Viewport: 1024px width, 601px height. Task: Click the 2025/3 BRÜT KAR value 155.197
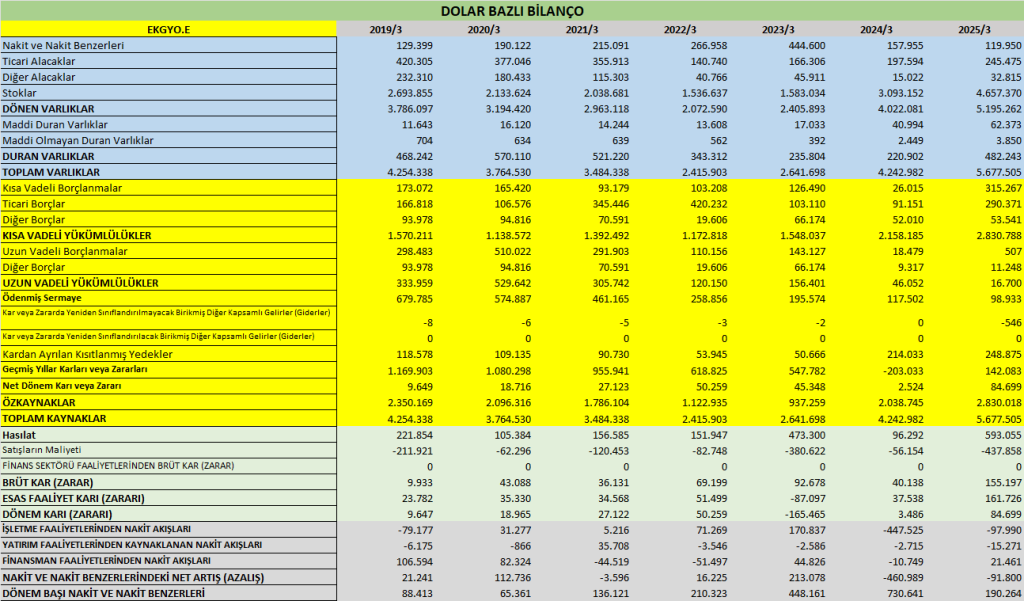1000,483
